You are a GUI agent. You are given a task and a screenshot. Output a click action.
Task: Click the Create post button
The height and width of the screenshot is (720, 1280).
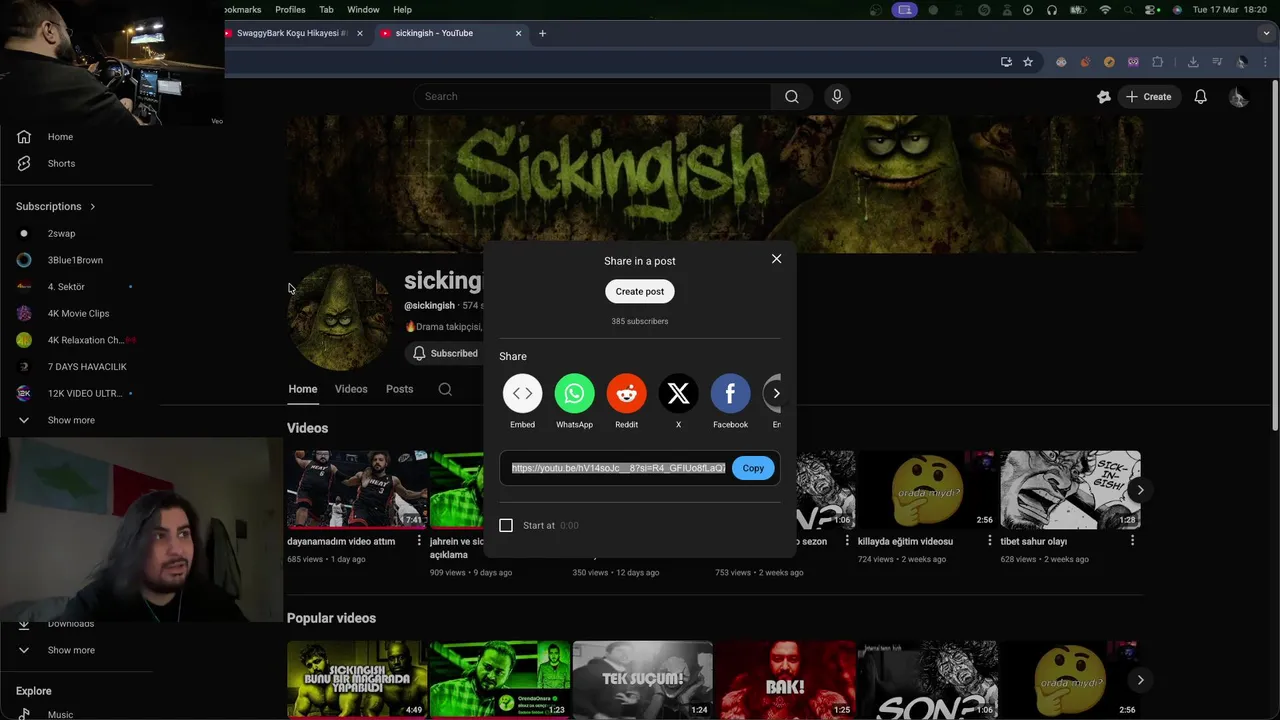coord(640,291)
